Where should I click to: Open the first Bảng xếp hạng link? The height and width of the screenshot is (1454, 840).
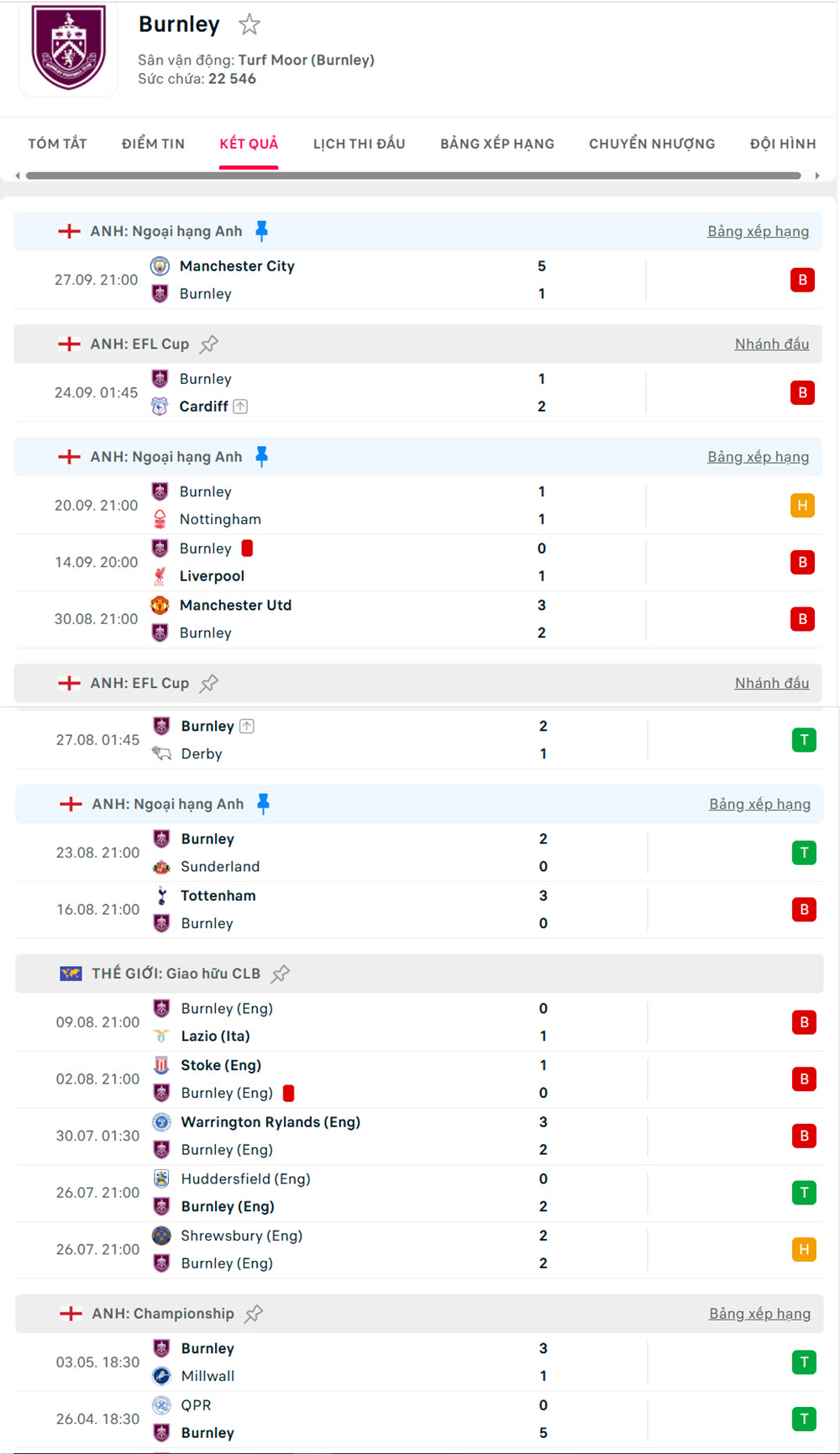pos(758,231)
